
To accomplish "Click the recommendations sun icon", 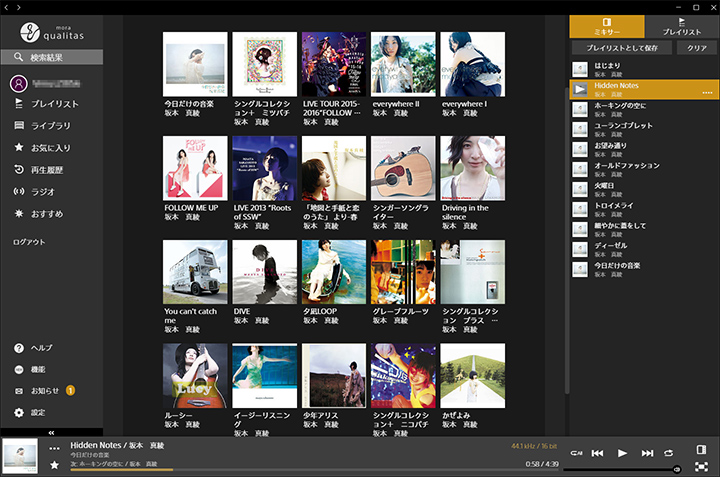I will tap(19, 213).
